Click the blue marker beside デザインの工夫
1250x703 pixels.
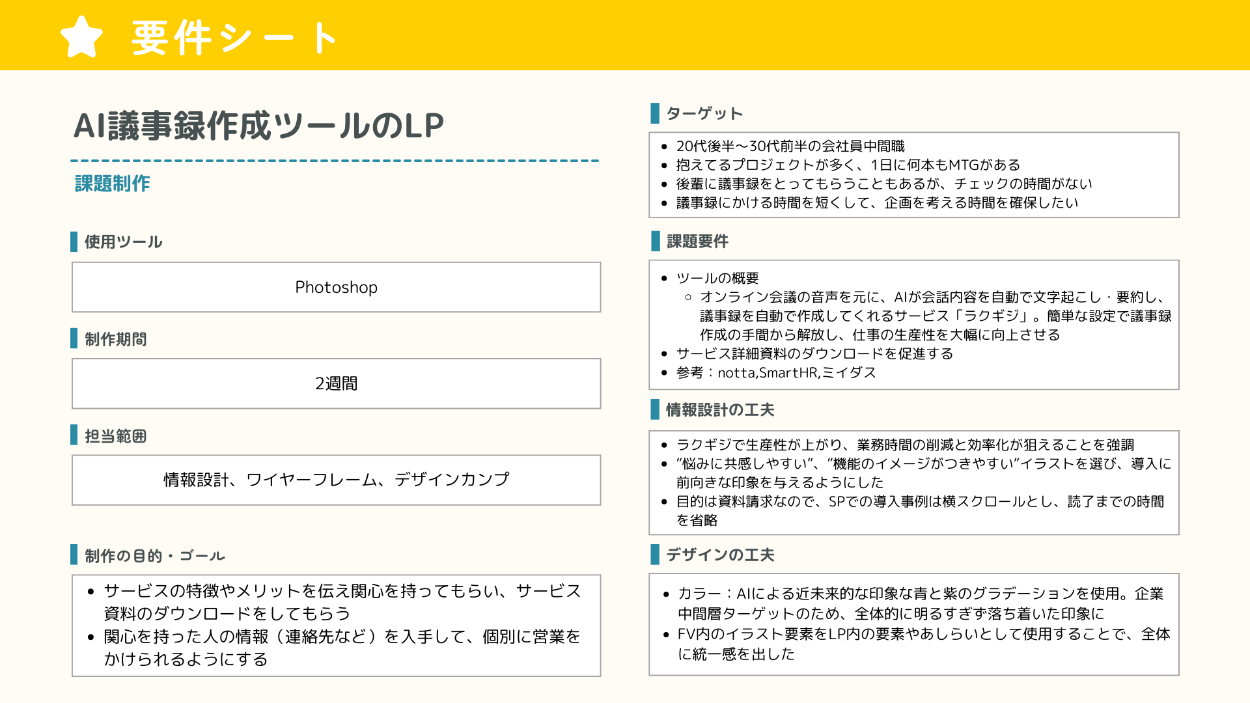tap(655, 554)
